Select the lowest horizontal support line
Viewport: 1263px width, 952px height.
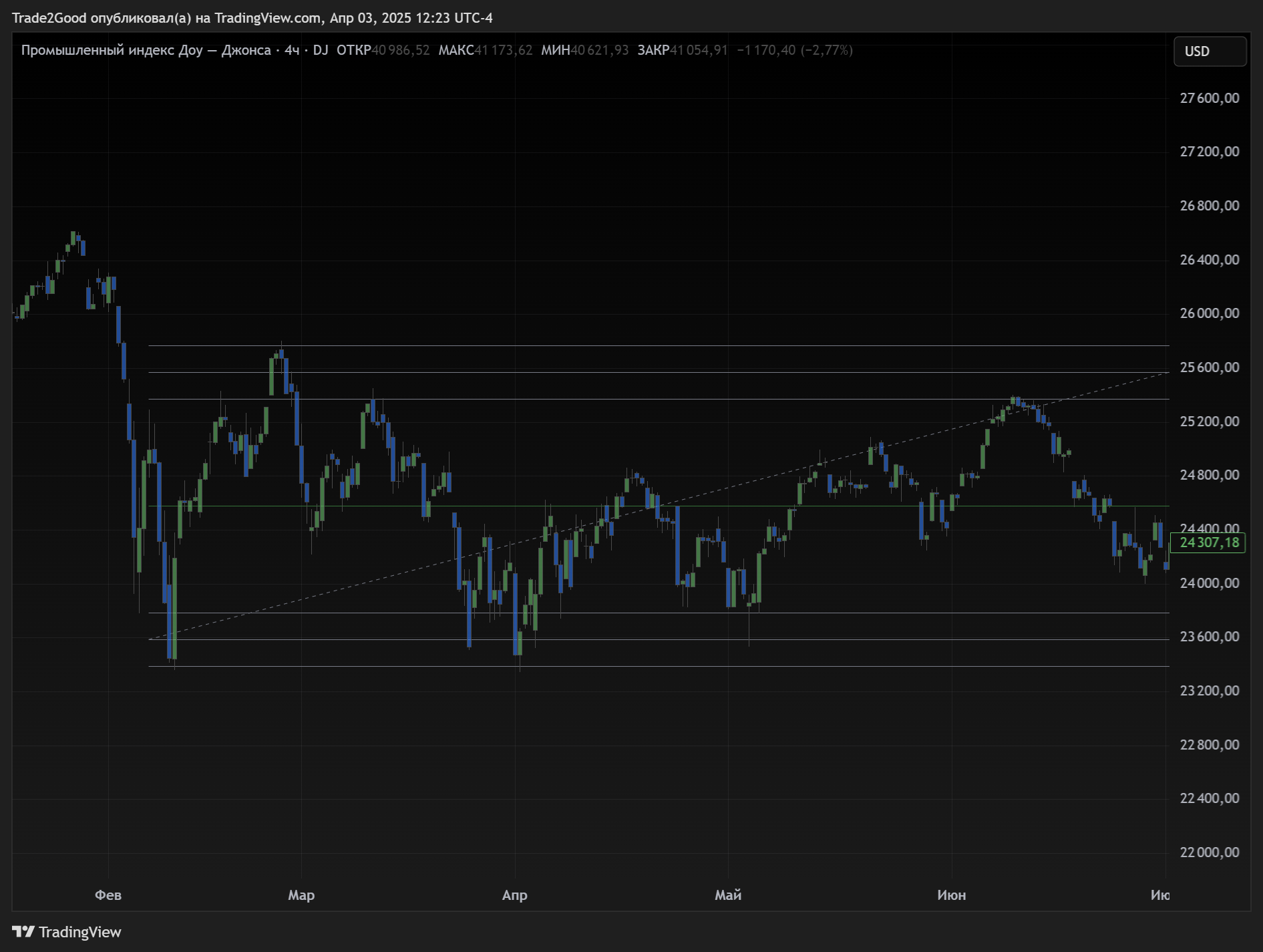(x=668, y=666)
